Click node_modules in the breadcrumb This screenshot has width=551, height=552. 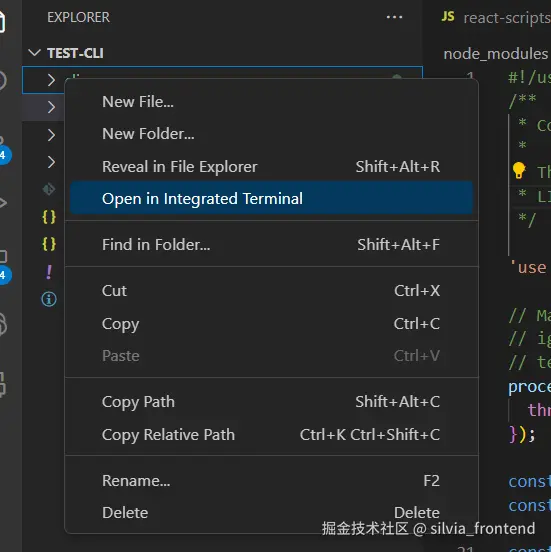[x=496, y=54]
